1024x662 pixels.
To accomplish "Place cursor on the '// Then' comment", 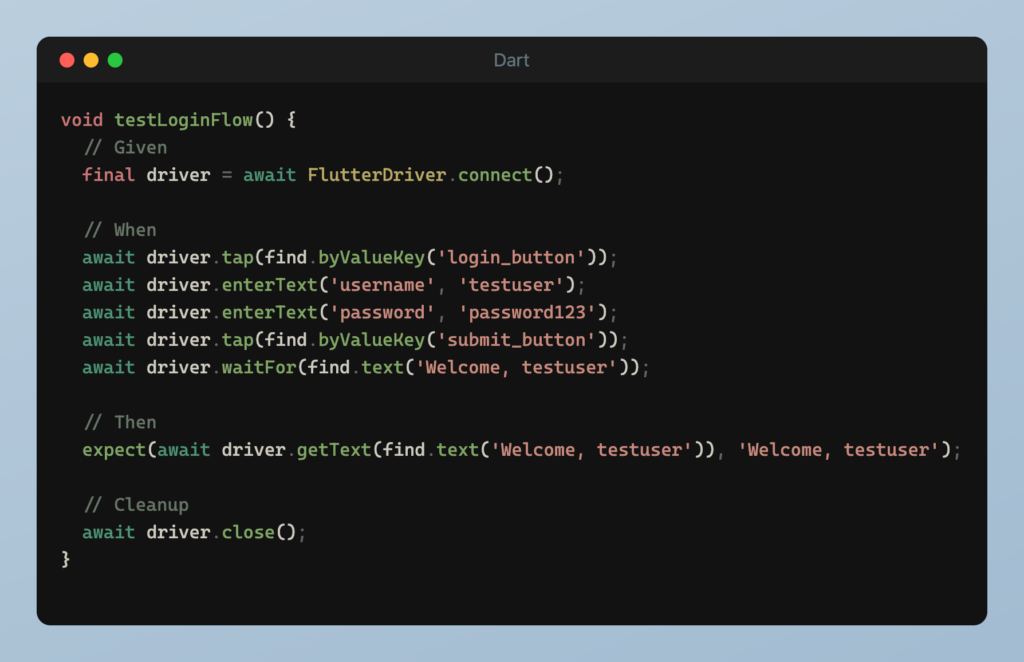I will 120,422.
